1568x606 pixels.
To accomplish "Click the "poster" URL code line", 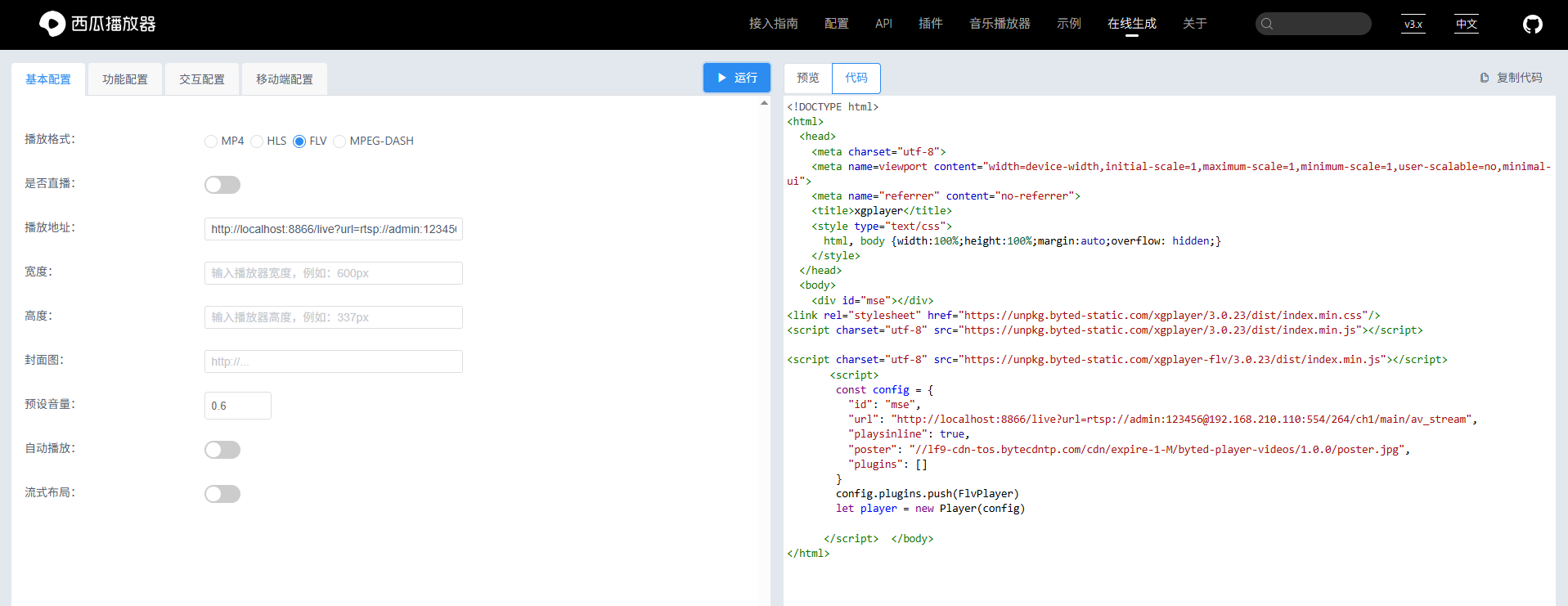I will 1129,450.
